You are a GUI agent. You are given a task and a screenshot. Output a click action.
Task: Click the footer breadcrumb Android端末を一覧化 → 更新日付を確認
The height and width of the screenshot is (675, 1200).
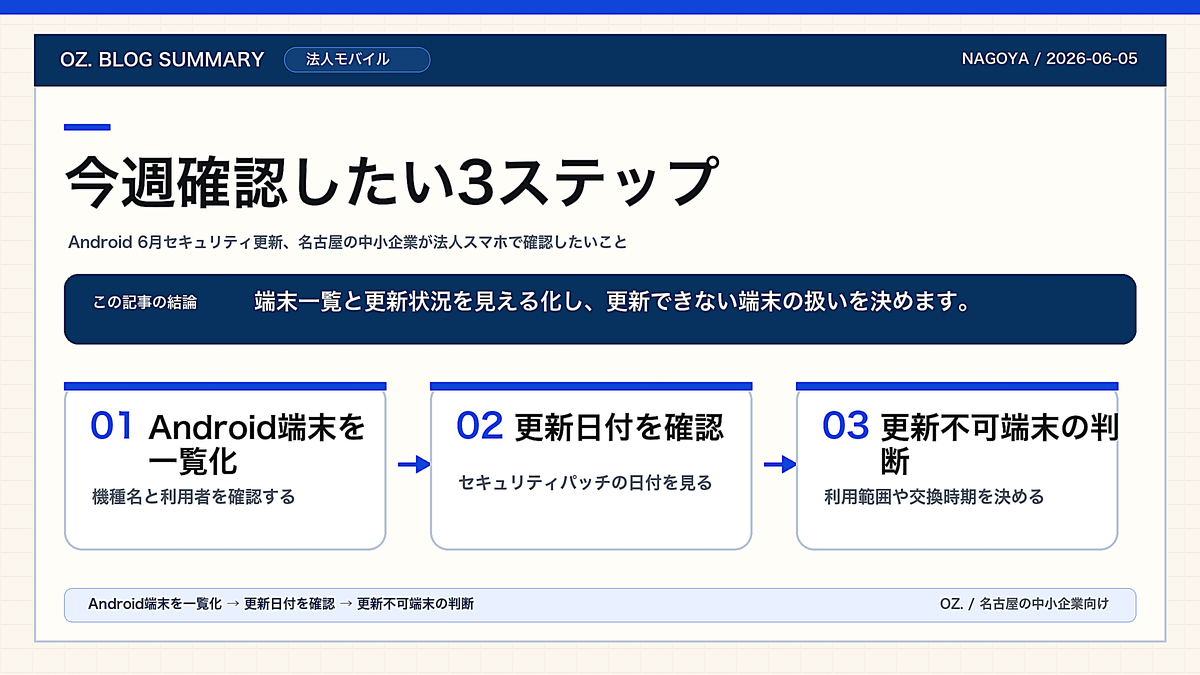coord(281,604)
